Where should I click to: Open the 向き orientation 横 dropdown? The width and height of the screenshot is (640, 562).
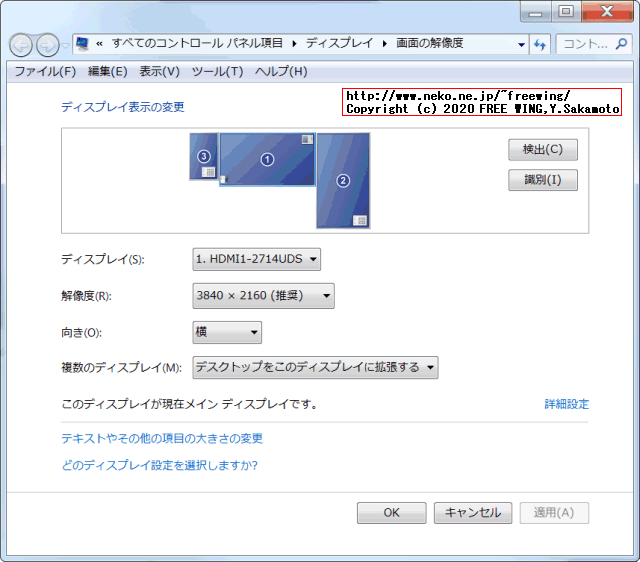pos(227,332)
